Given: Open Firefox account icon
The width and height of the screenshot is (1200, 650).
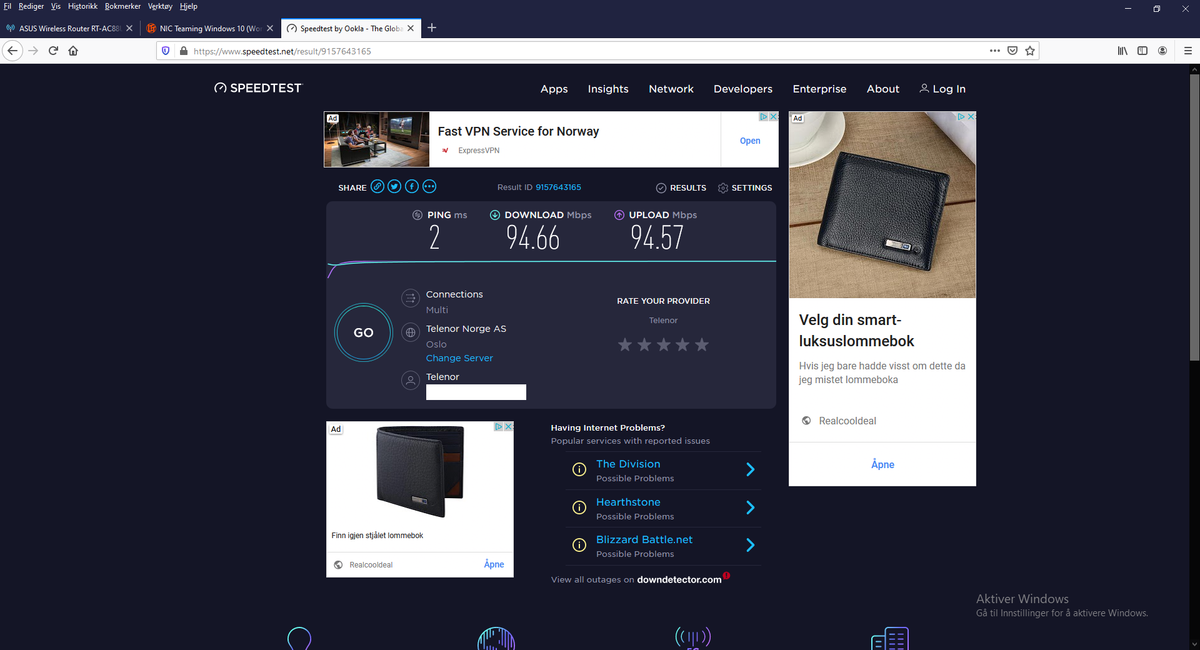Looking at the screenshot, I should click(1162, 50).
